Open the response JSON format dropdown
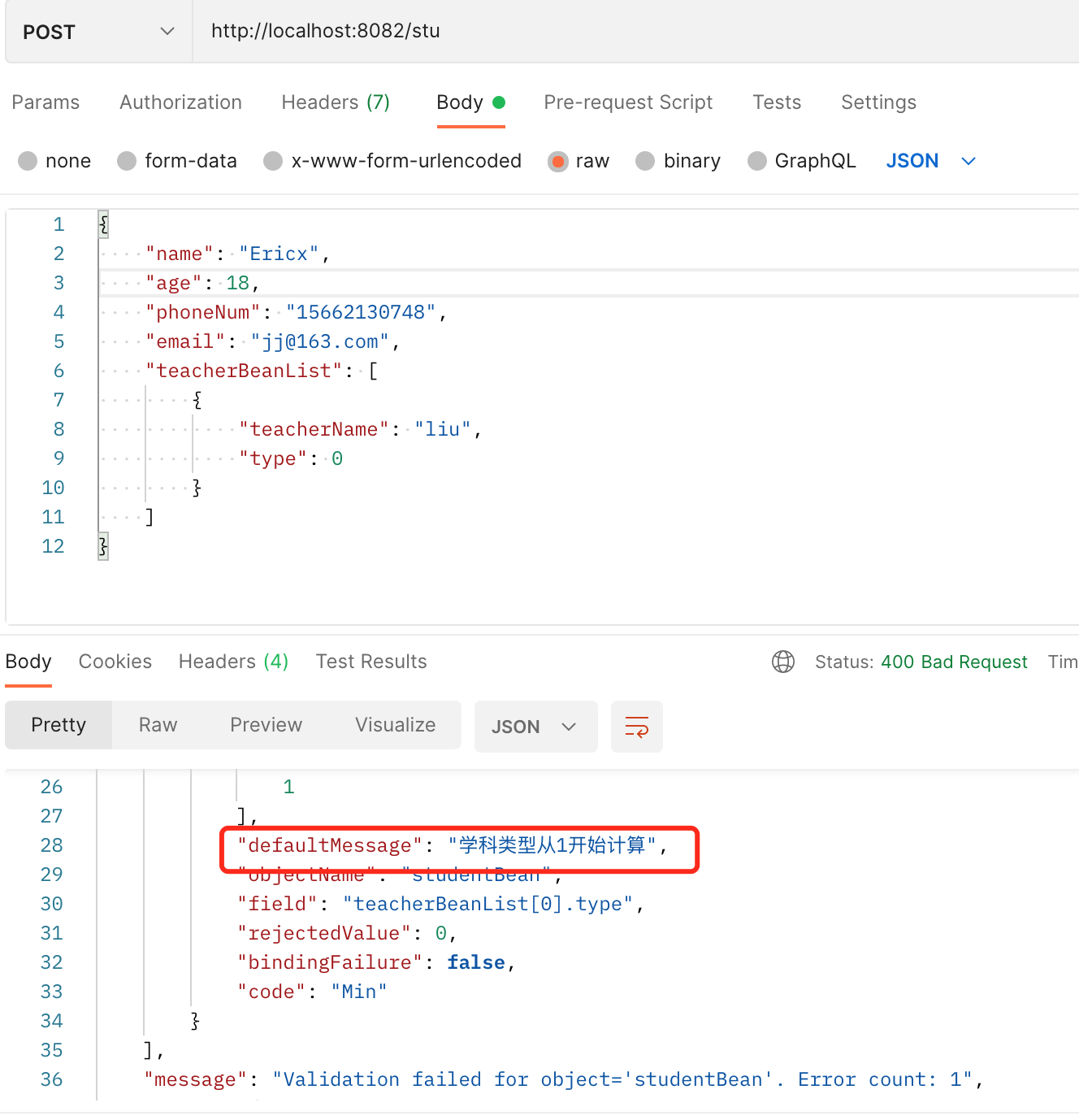The width and height of the screenshot is (1079, 1120). [535, 726]
